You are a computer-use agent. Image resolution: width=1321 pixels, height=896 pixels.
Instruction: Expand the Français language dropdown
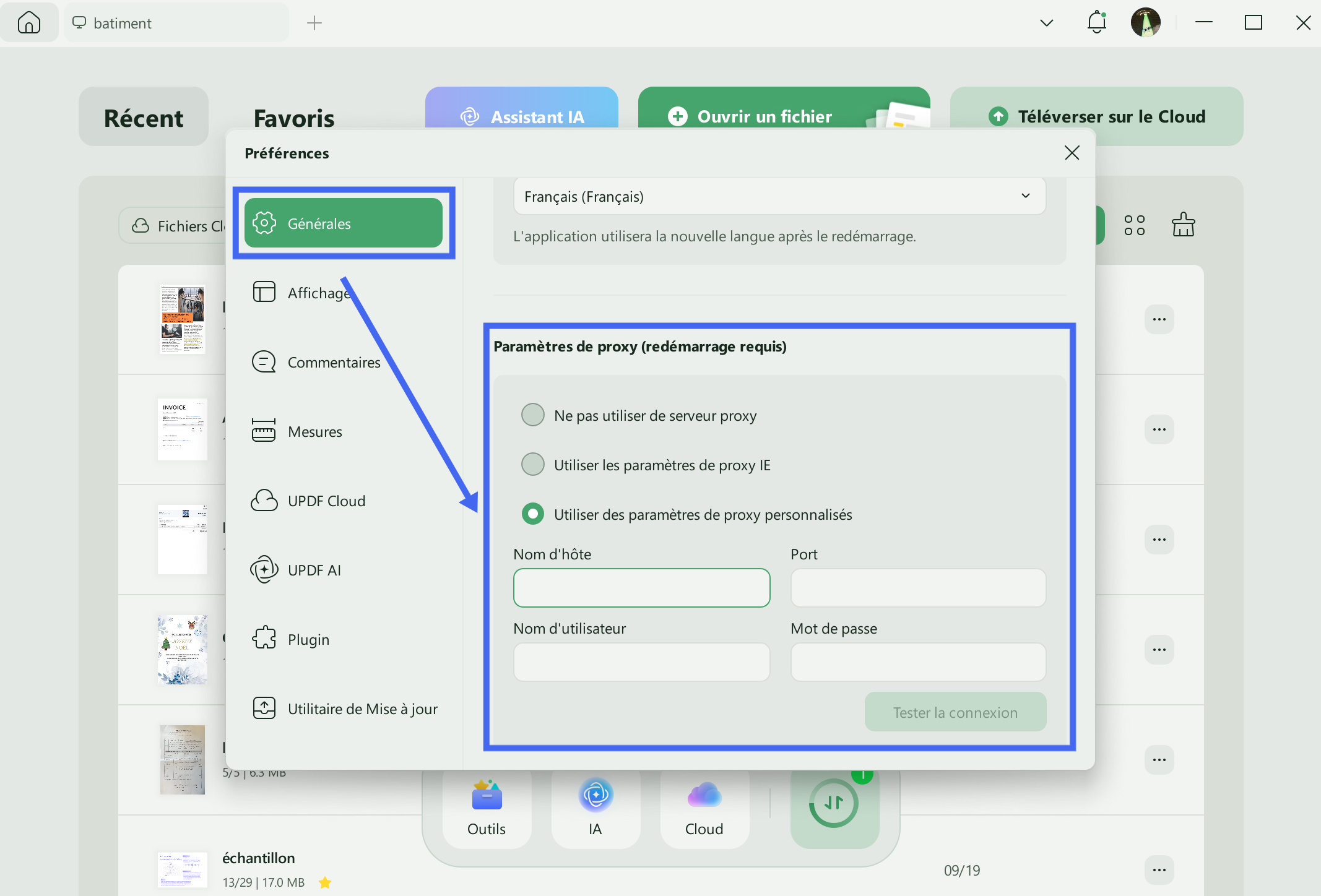779,196
